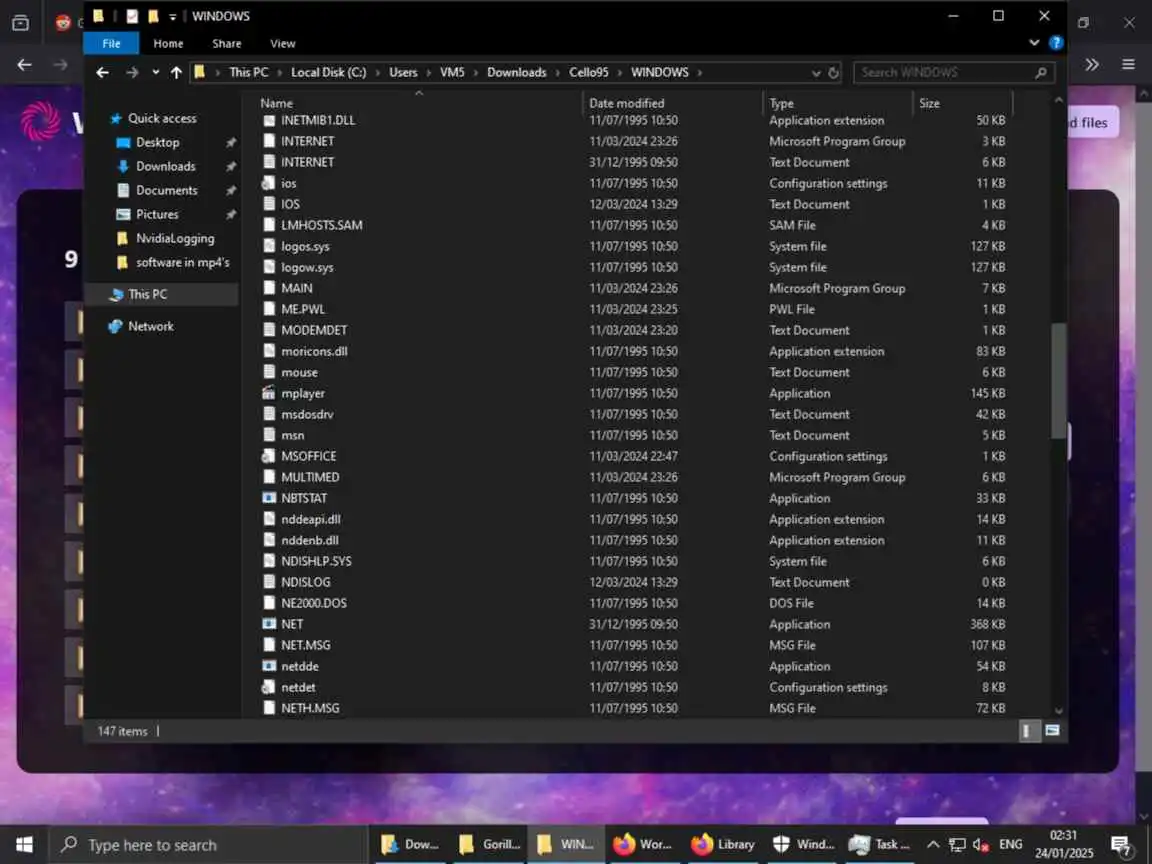This screenshot has height=864, width=1152.
Task: Open the File ribbon tab
Action: (111, 43)
